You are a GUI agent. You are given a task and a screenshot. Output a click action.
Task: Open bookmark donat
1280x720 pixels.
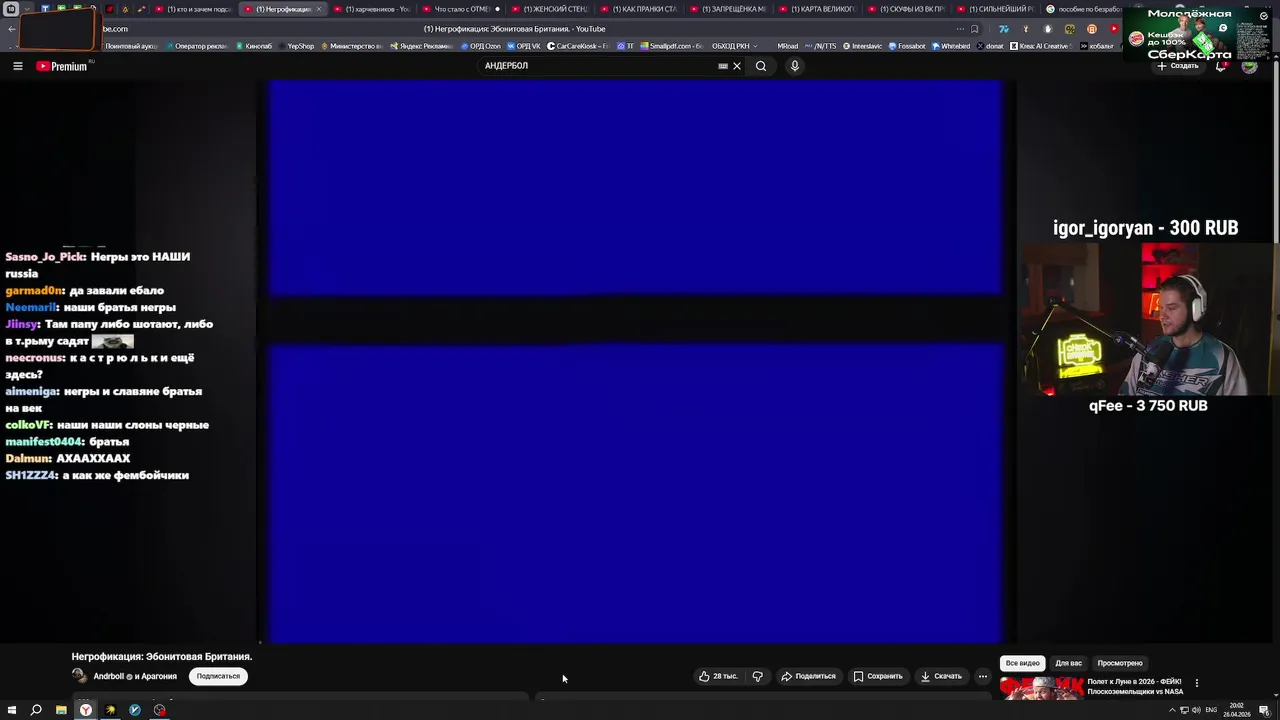tap(990, 46)
